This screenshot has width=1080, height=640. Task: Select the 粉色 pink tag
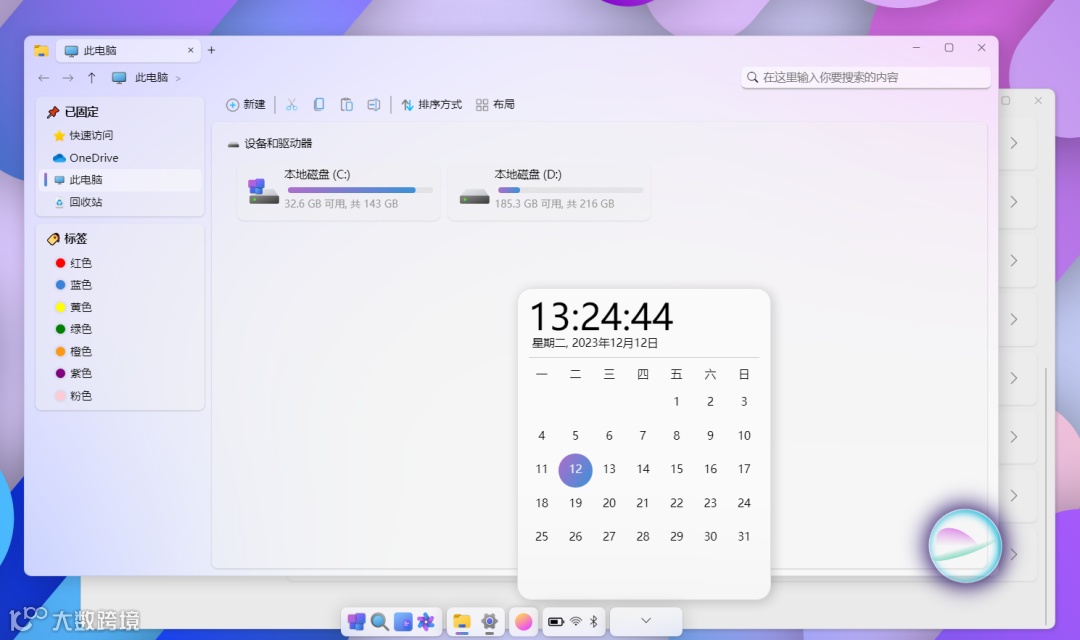pyautogui.click(x=74, y=396)
